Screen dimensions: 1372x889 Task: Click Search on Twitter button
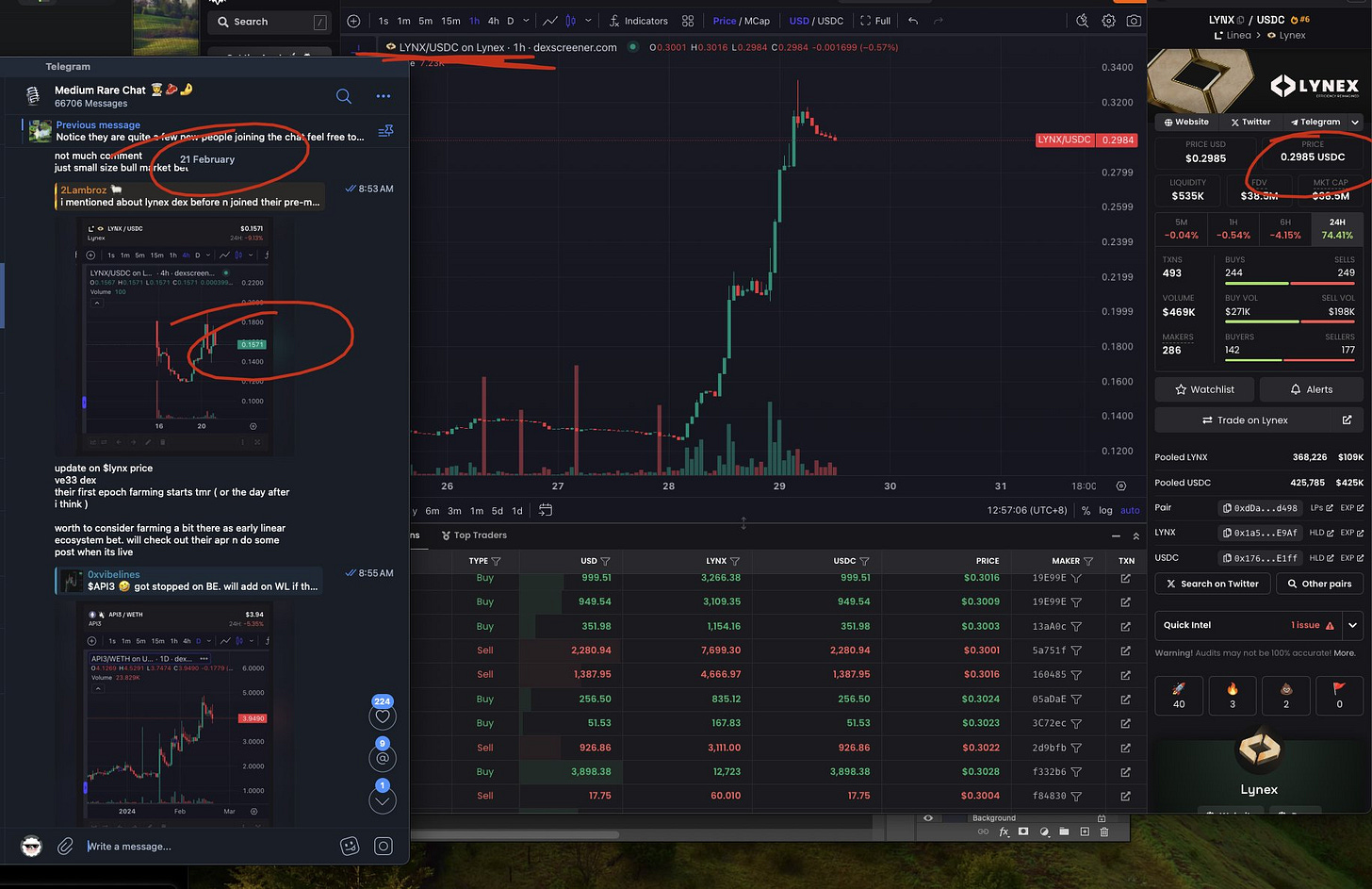click(1212, 584)
